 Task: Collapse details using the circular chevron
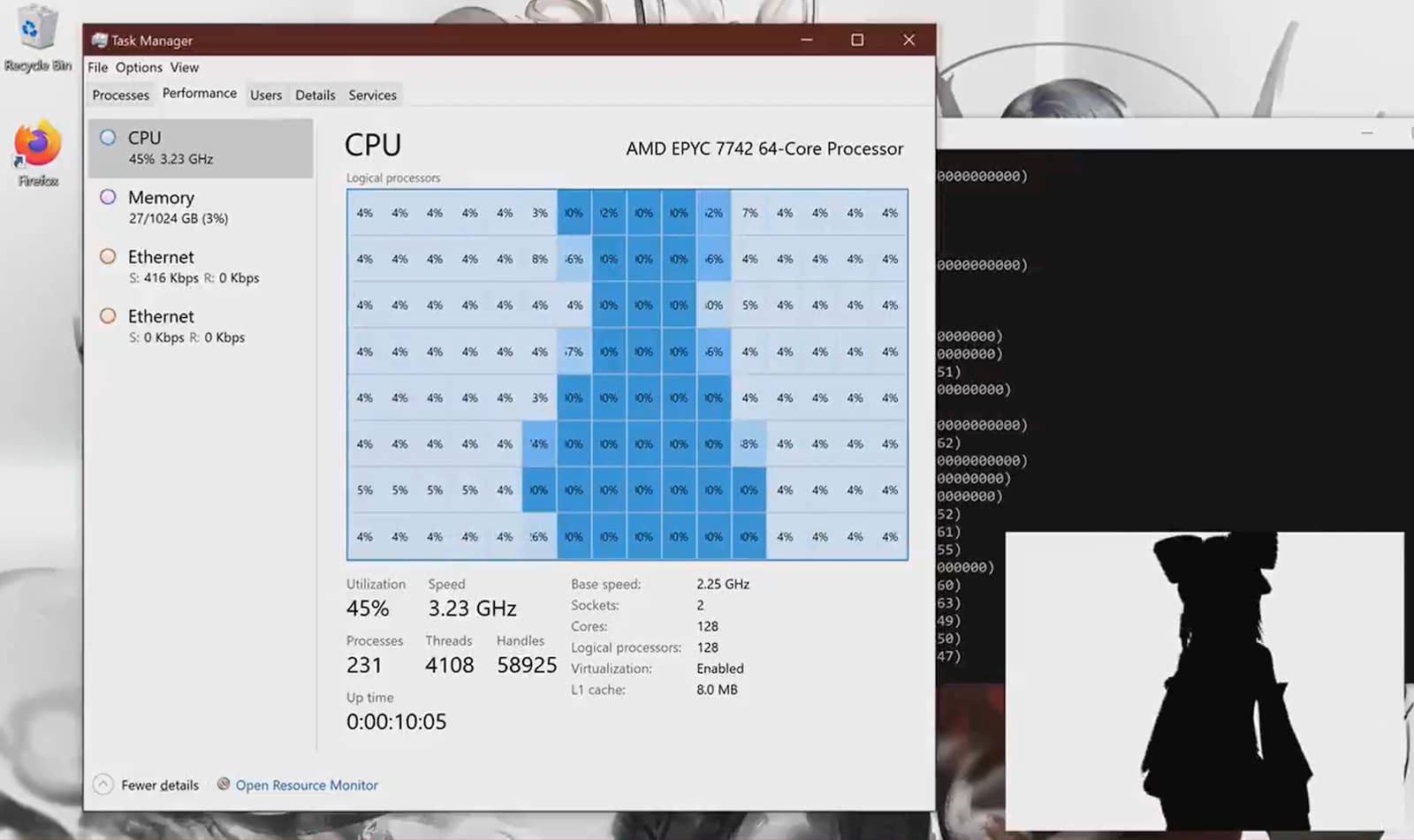[x=103, y=784]
